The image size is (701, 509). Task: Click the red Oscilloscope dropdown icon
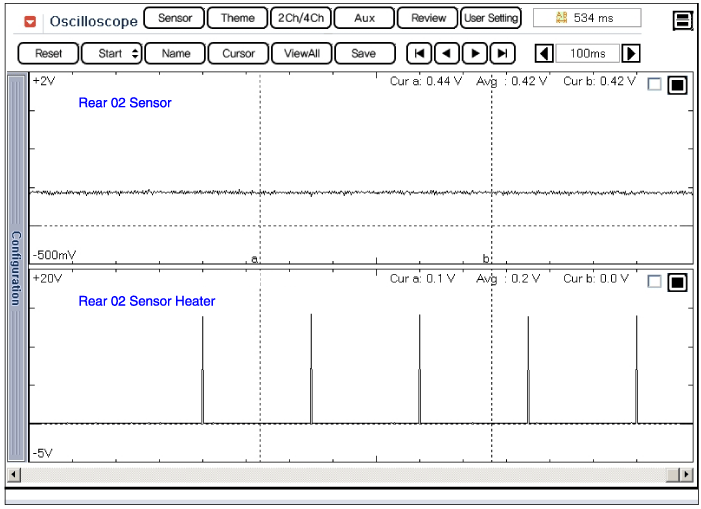[30, 21]
